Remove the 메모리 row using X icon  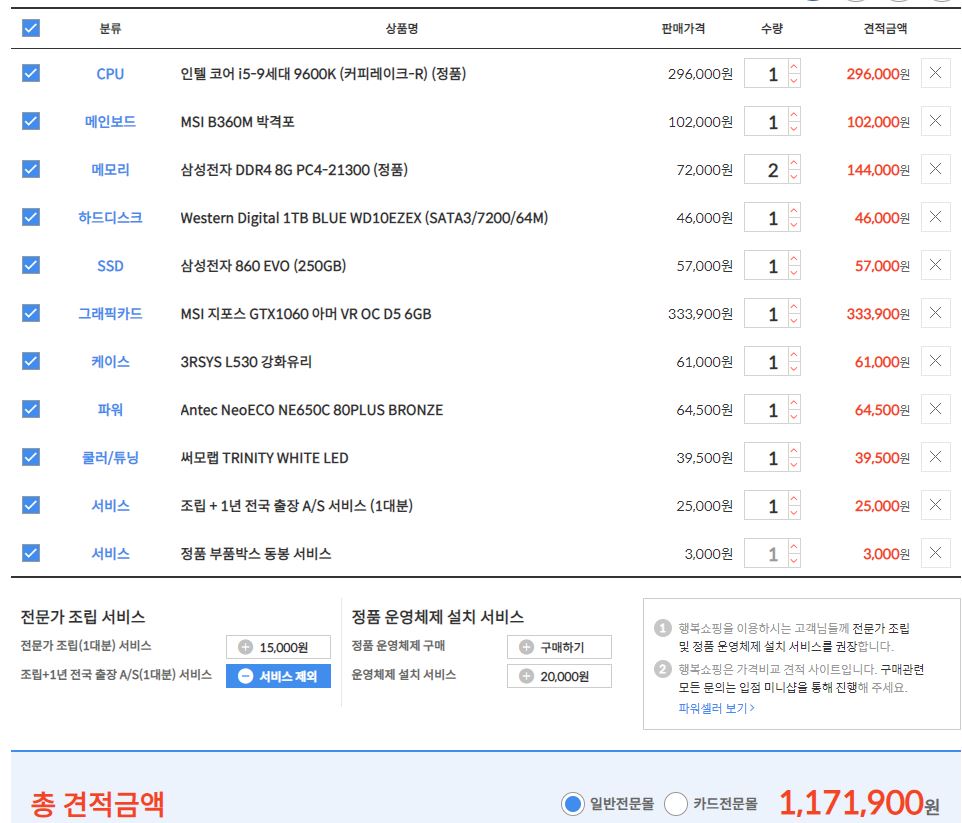pyautogui.click(x=935, y=169)
